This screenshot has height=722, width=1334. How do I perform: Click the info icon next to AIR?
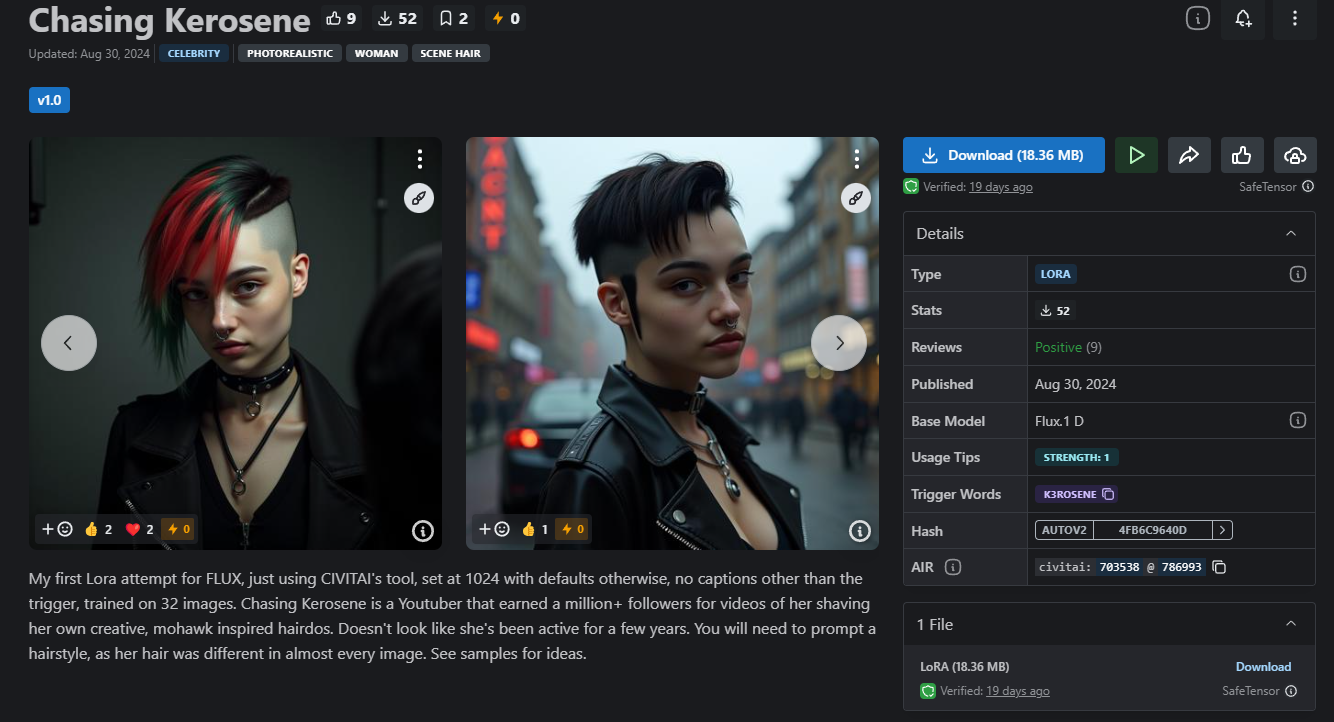click(953, 567)
